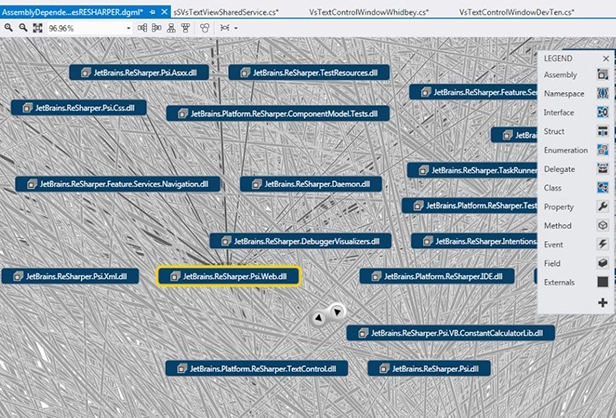
Task: Apply quick clusters layout icon
Action: point(205,28)
